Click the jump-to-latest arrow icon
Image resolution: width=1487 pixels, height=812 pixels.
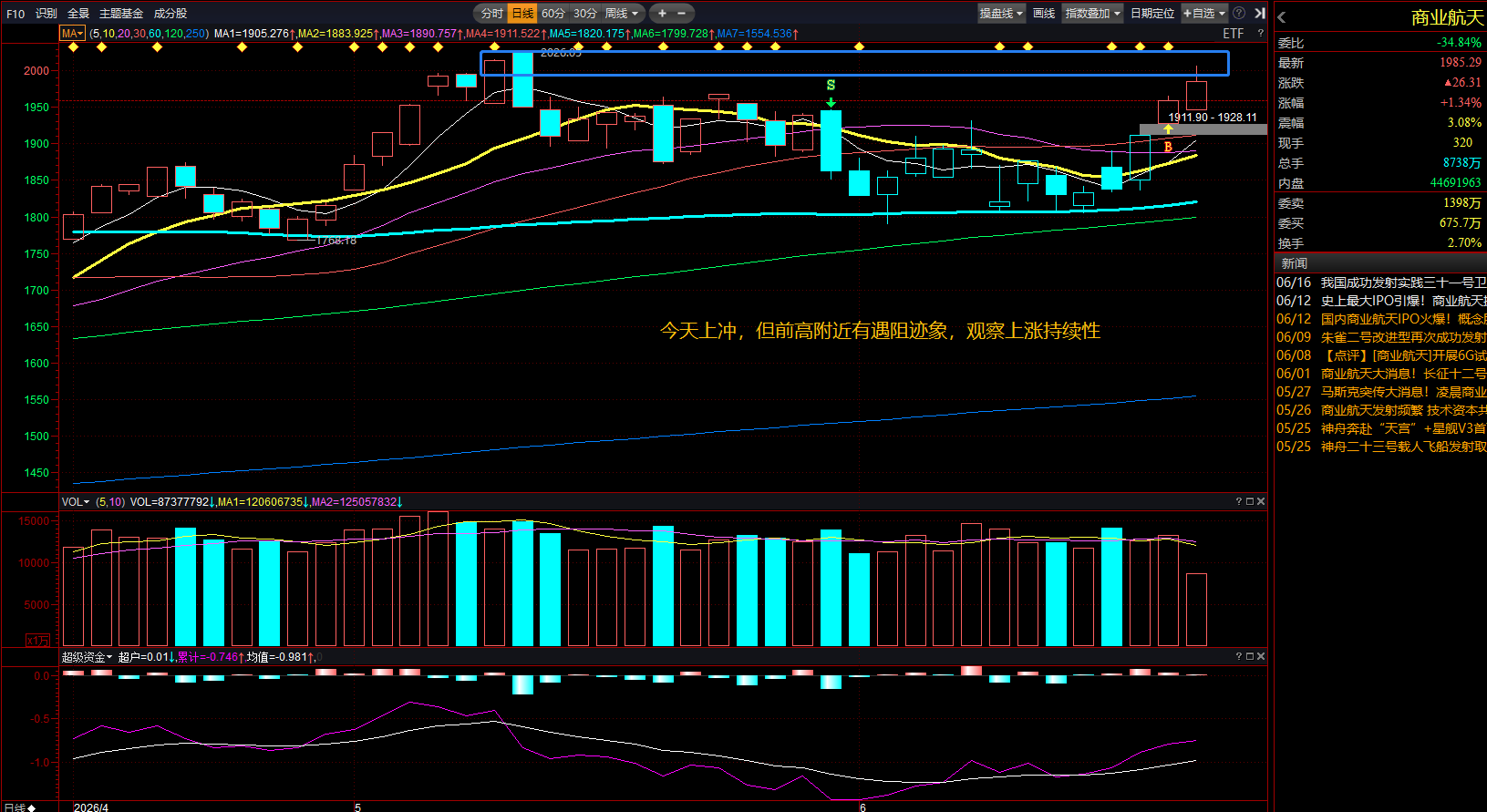[x=1260, y=14]
